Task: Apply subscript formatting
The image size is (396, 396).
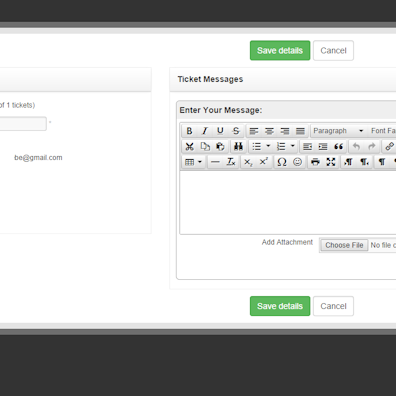Action: [x=248, y=162]
